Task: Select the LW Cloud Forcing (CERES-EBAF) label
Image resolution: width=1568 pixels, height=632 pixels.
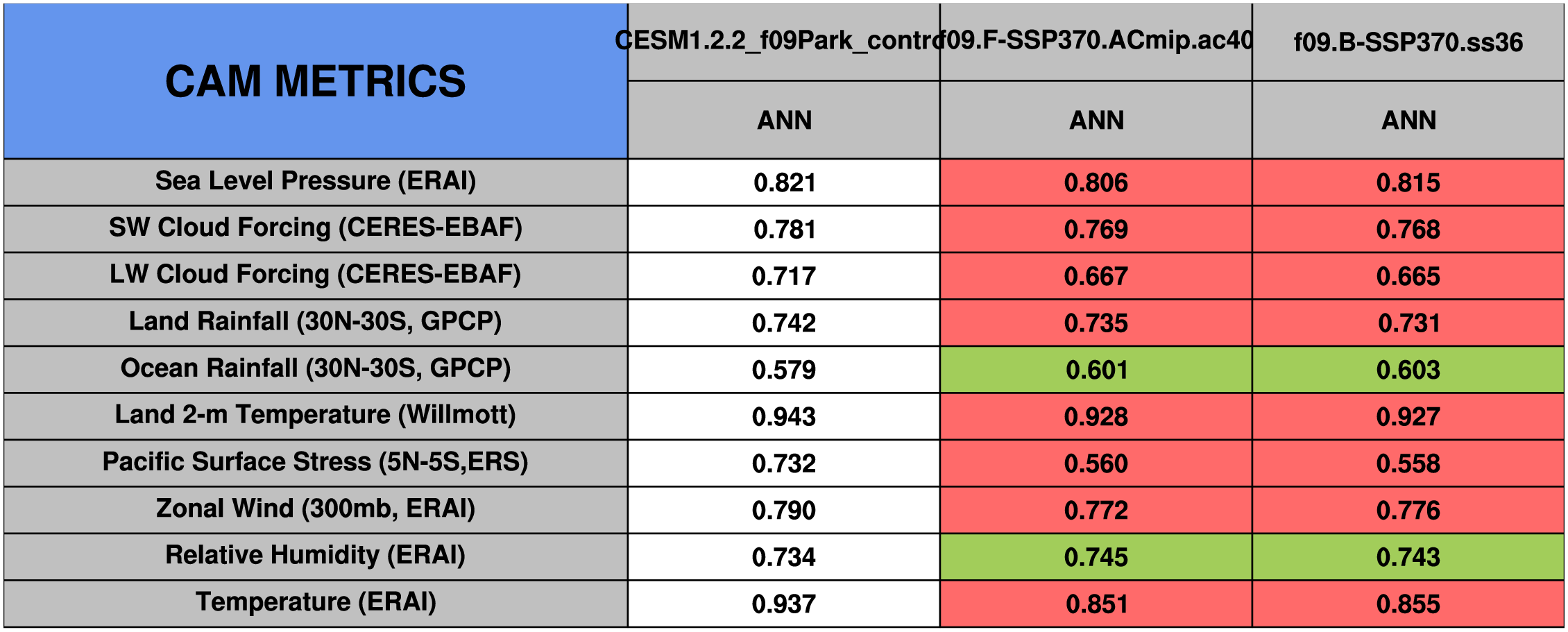Action: click(316, 275)
